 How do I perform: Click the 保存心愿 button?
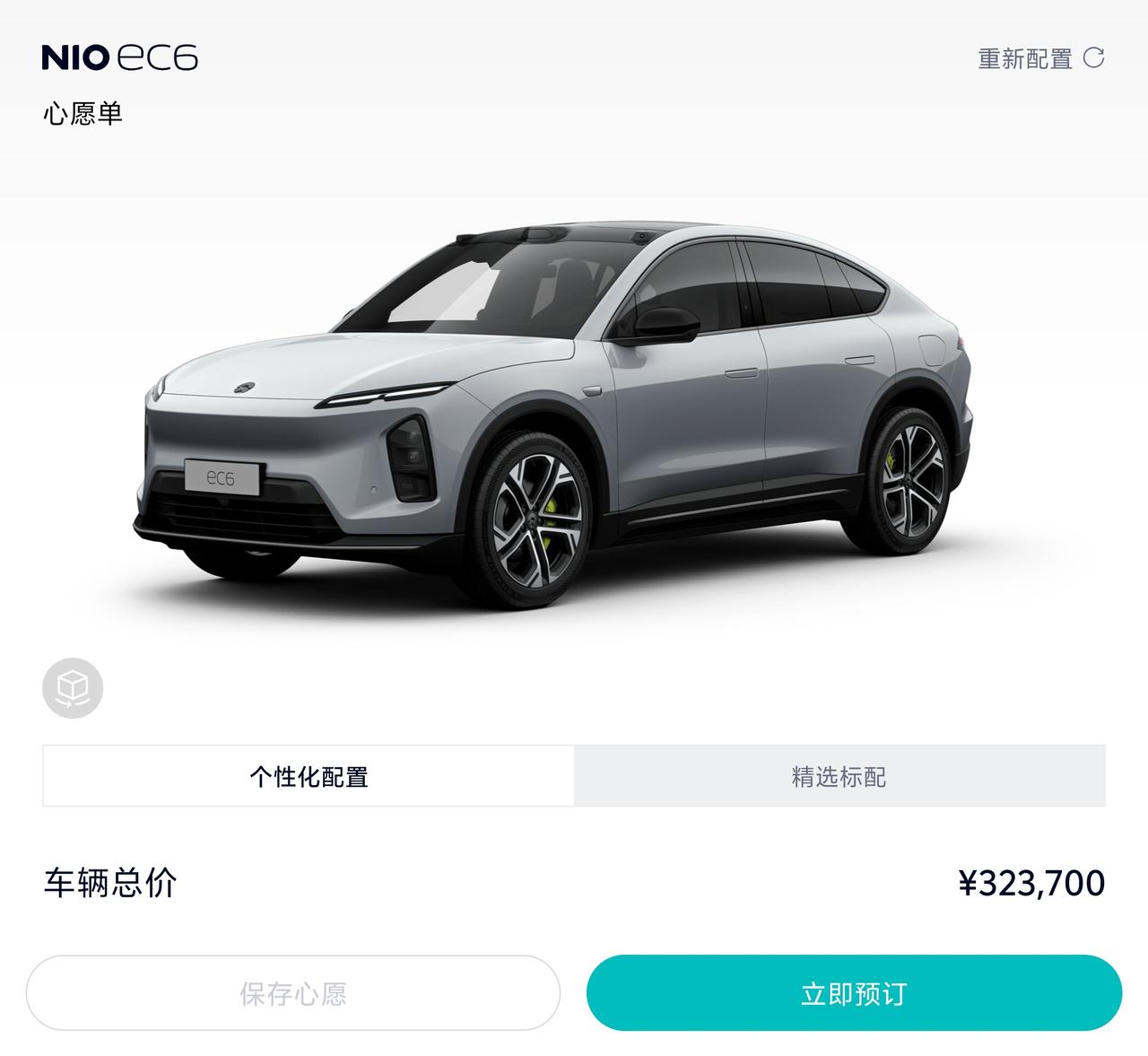tap(293, 993)
